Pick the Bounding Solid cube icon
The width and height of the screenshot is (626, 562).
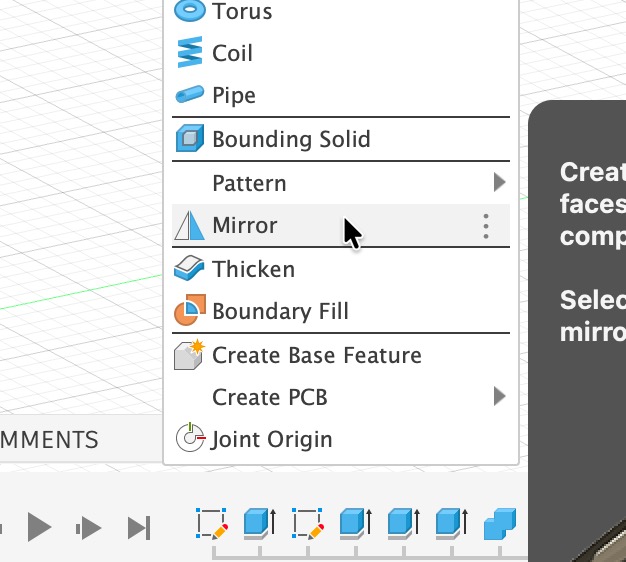pyautogui.click(x=189, y=139)
